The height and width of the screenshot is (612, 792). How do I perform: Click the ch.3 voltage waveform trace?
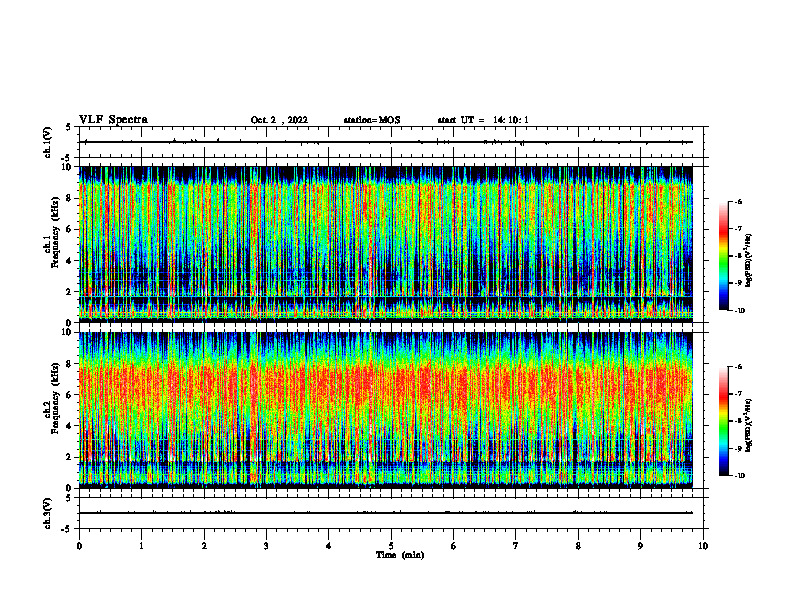pos(386,513)
